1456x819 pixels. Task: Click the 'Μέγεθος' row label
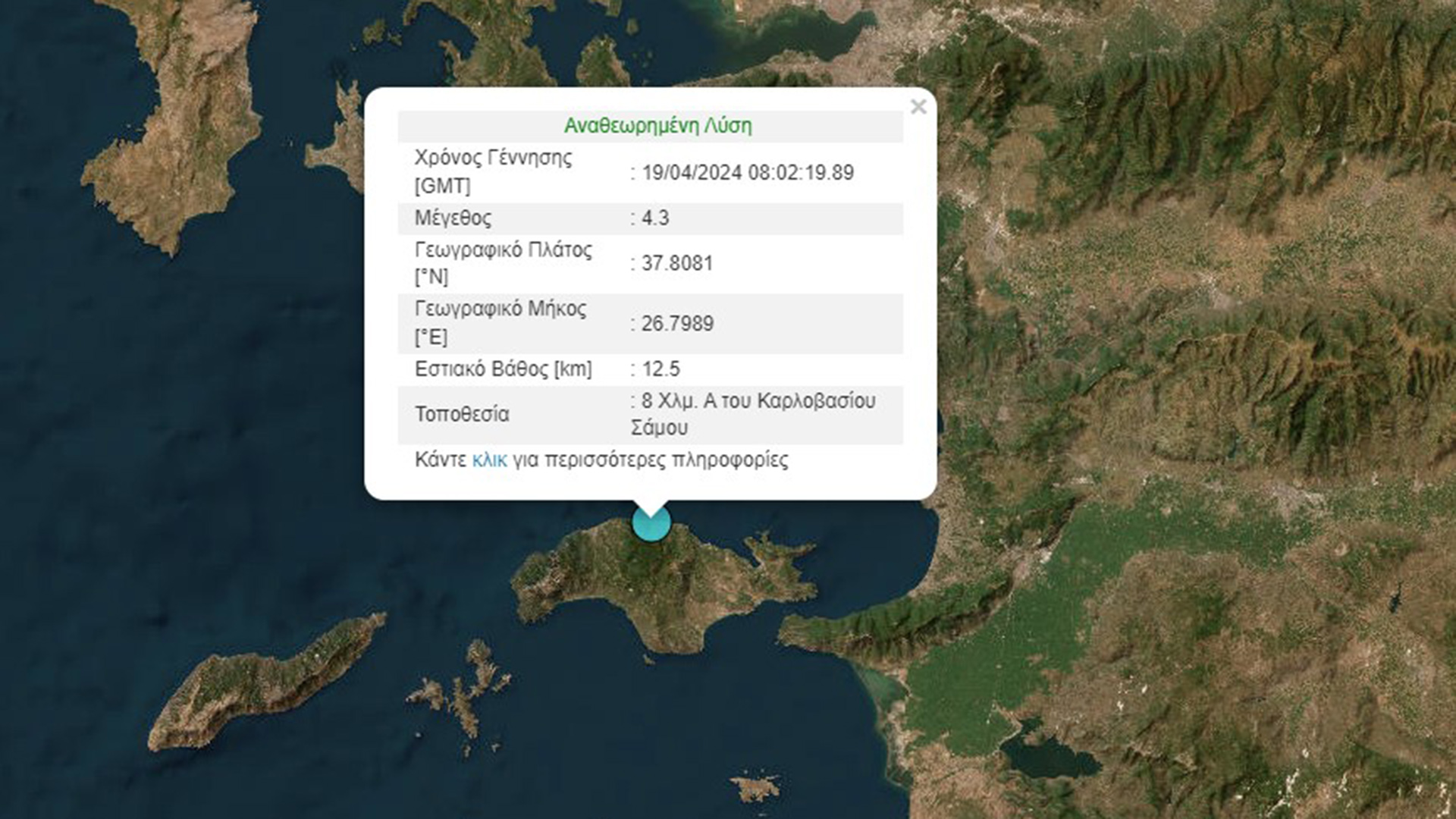coord(453,218)
